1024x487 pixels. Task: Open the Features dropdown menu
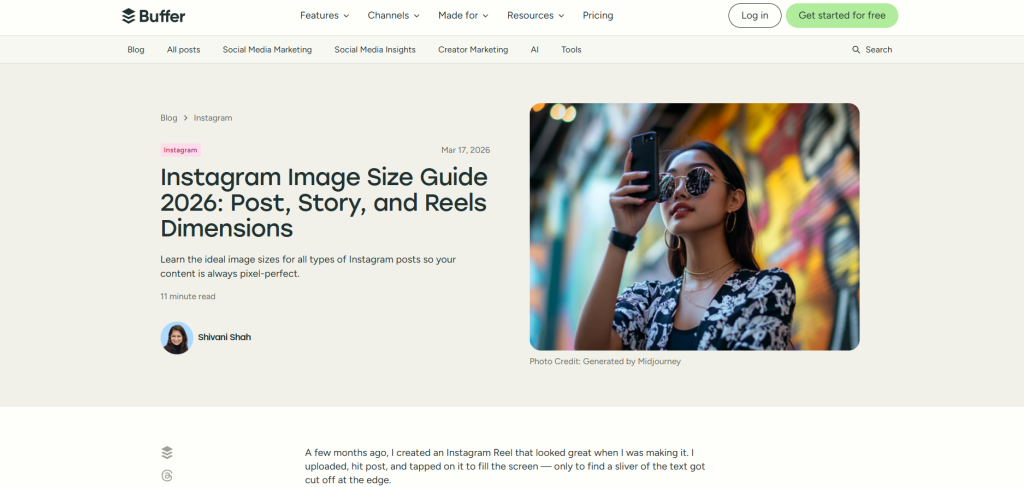[x=325, y=16]
